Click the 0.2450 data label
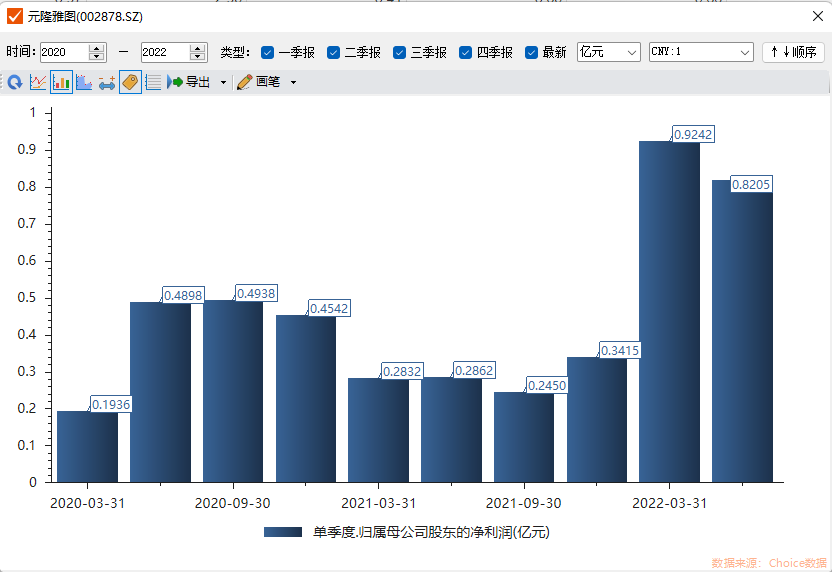The height and width of the screenshot is (572, 832). tap(547, 385)
